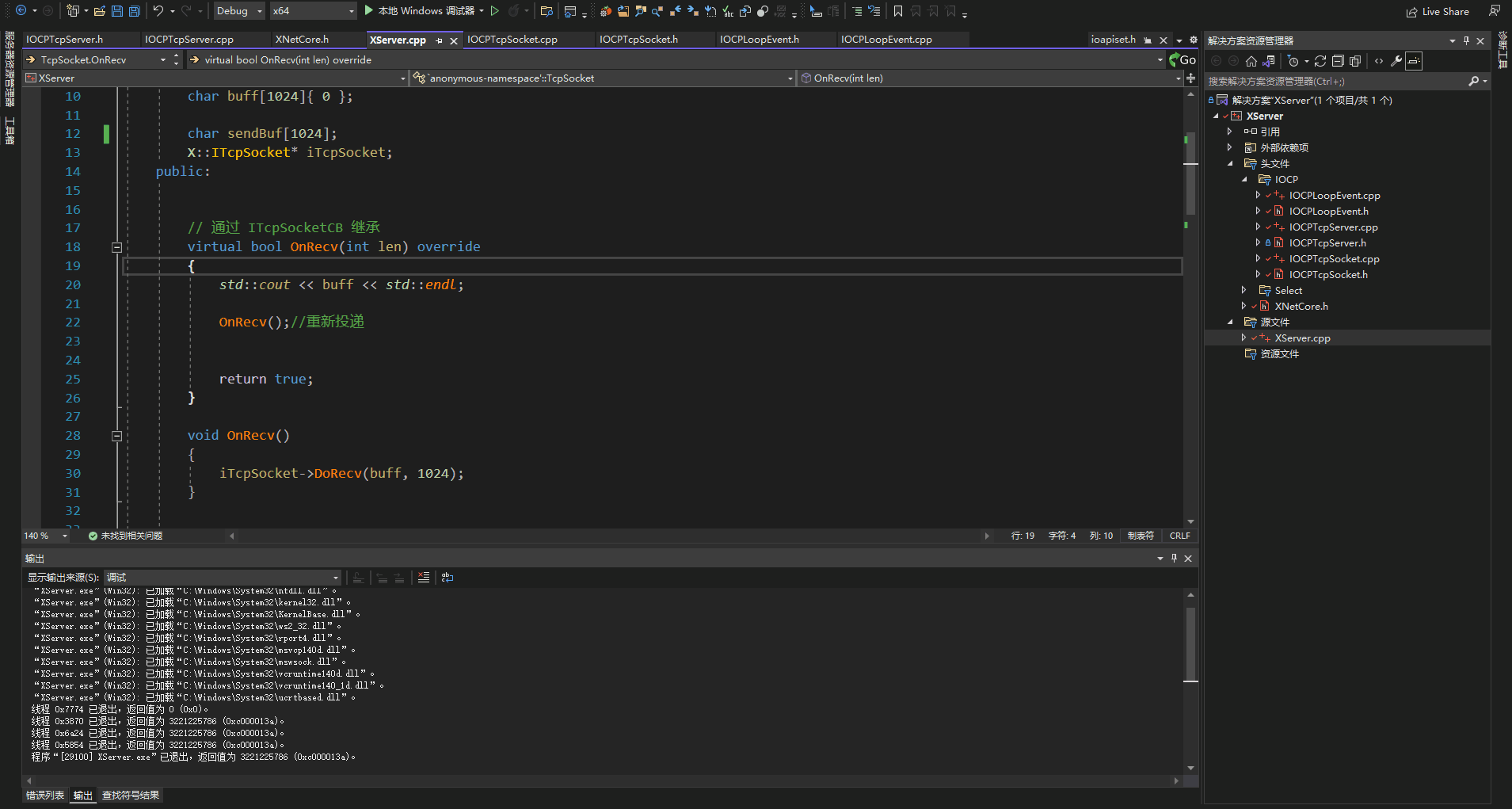Viewport: 1512px width, 809px height.
Task: Switch to the 错误列表 bottom tab
Action: [x=45, y=796]
